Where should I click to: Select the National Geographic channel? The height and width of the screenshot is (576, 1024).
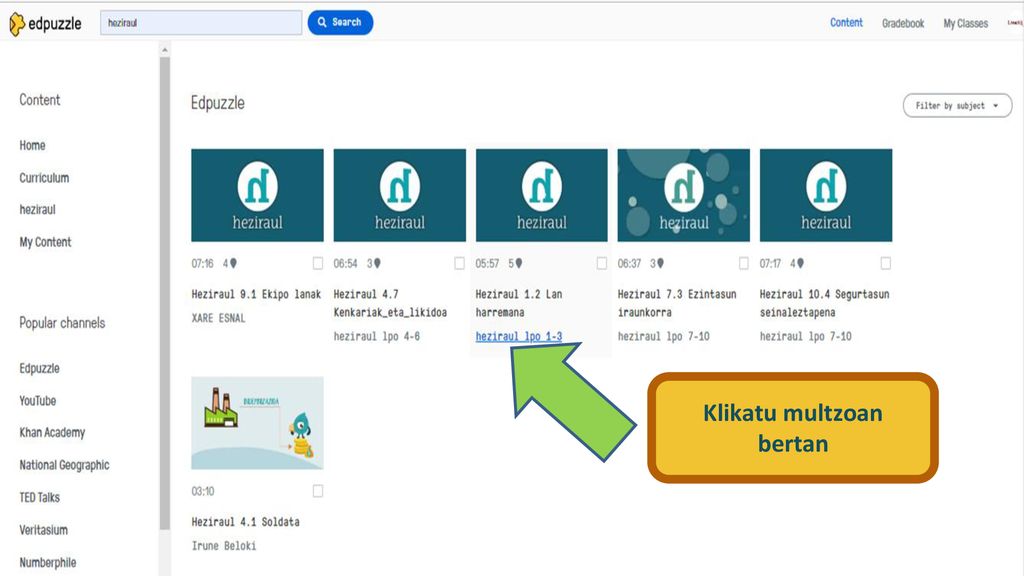point(64,465)
